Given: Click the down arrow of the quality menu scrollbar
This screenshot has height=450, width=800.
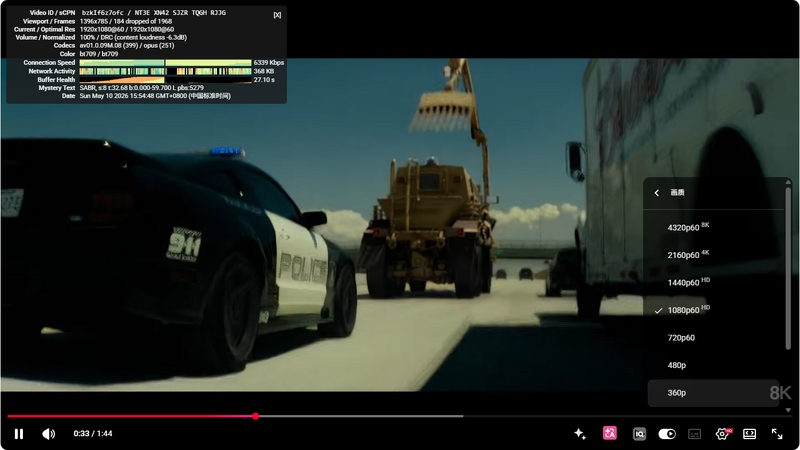Looking at the screenshot, I should (x=788, y=410).
